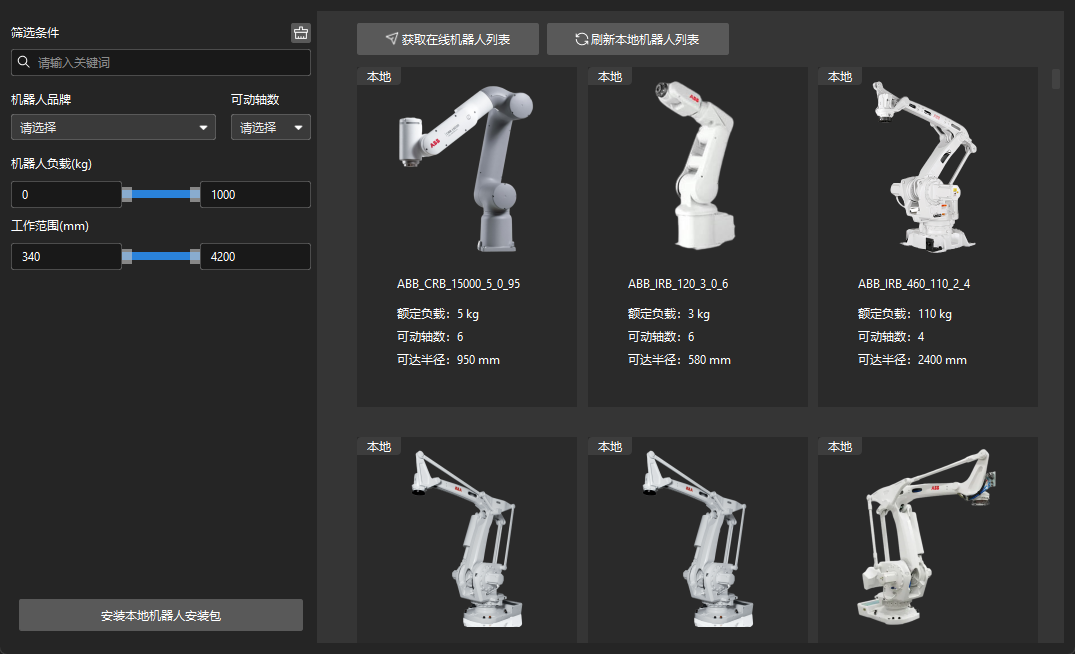Click 获取在线机器人列表 button
This screenshot has height=654, width=1075.
[447, 39]
